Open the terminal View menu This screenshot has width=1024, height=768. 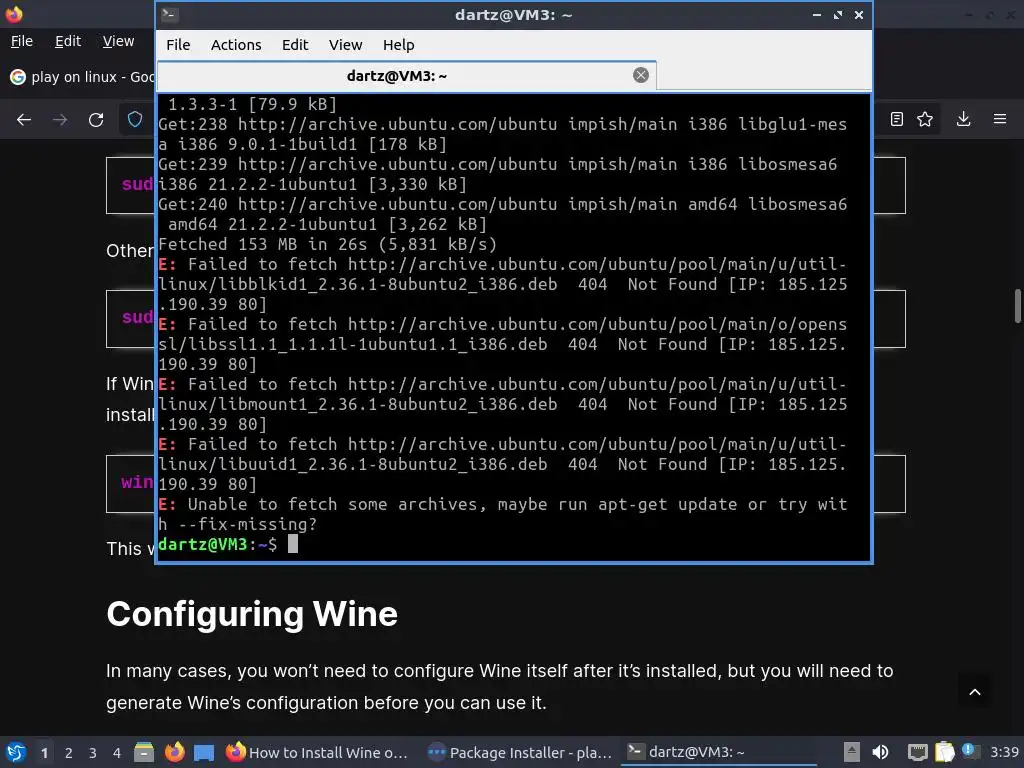pyautogui.click(x=345, y=45)
